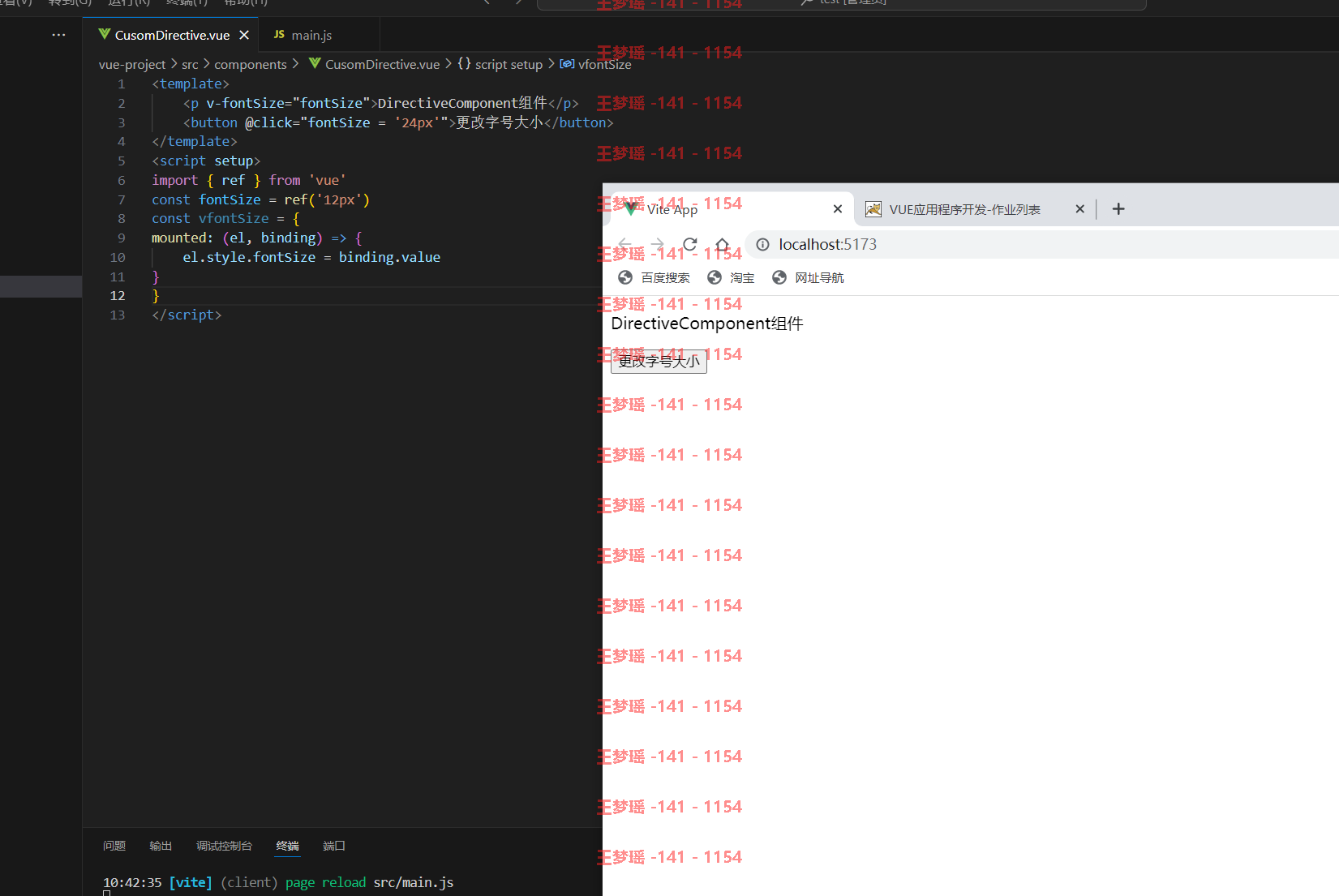Go to the browser home page
This screenshot has width=1339, height=896.
[x=722, y=244]
